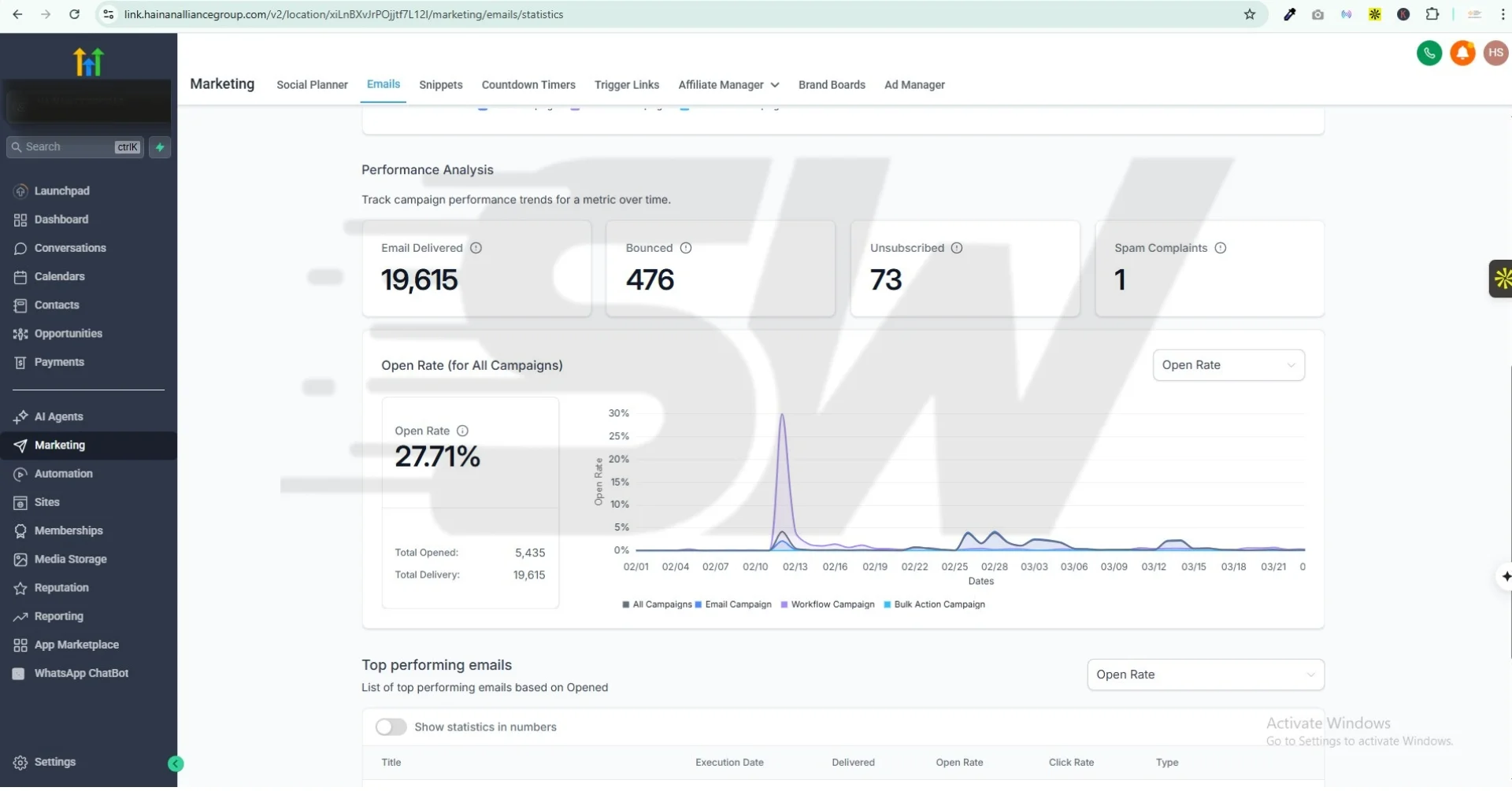Bookmark page with star icon
The width and height of the screenshot is (1512, 791).
point(1249,14)
